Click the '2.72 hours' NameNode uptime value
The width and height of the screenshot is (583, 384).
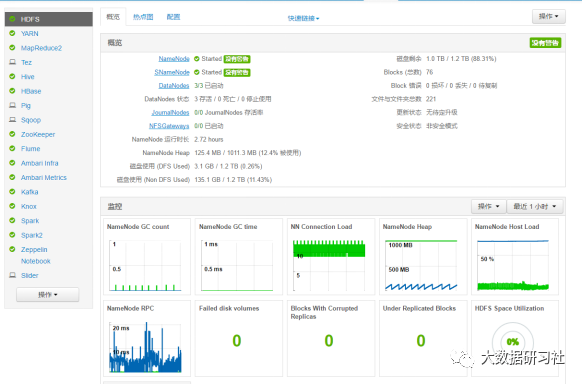point(209,139)
